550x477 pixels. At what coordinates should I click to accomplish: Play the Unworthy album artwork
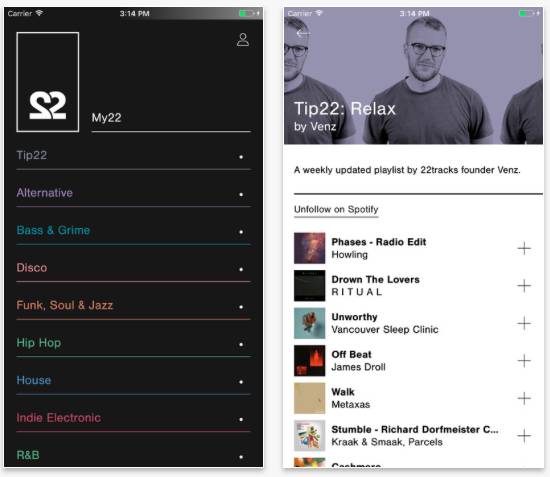(x=309, y=323)
